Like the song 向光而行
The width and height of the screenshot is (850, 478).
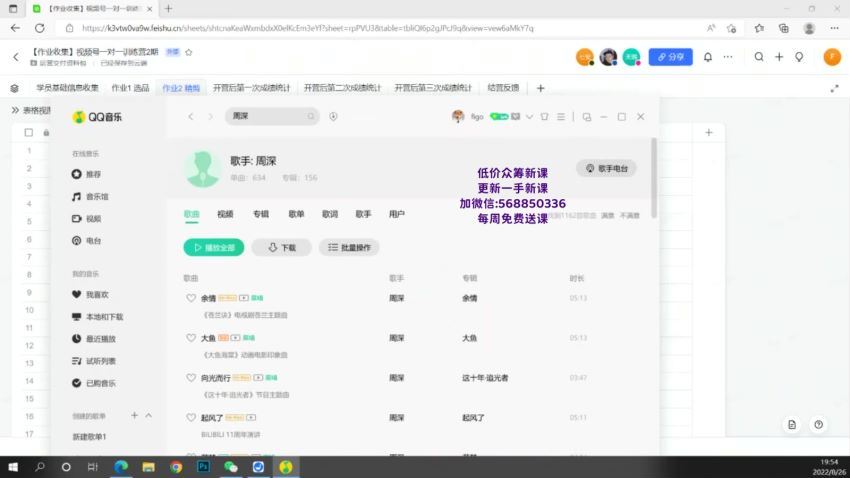pos(191,378)
